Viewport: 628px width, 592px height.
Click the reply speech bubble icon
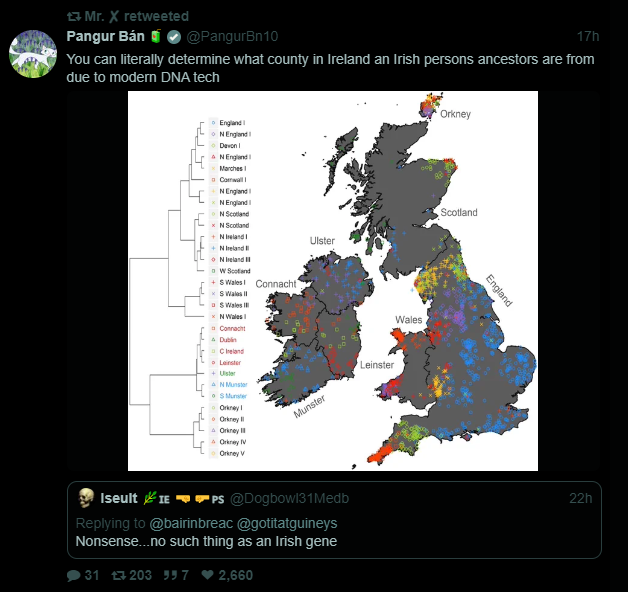pos(73,576)
